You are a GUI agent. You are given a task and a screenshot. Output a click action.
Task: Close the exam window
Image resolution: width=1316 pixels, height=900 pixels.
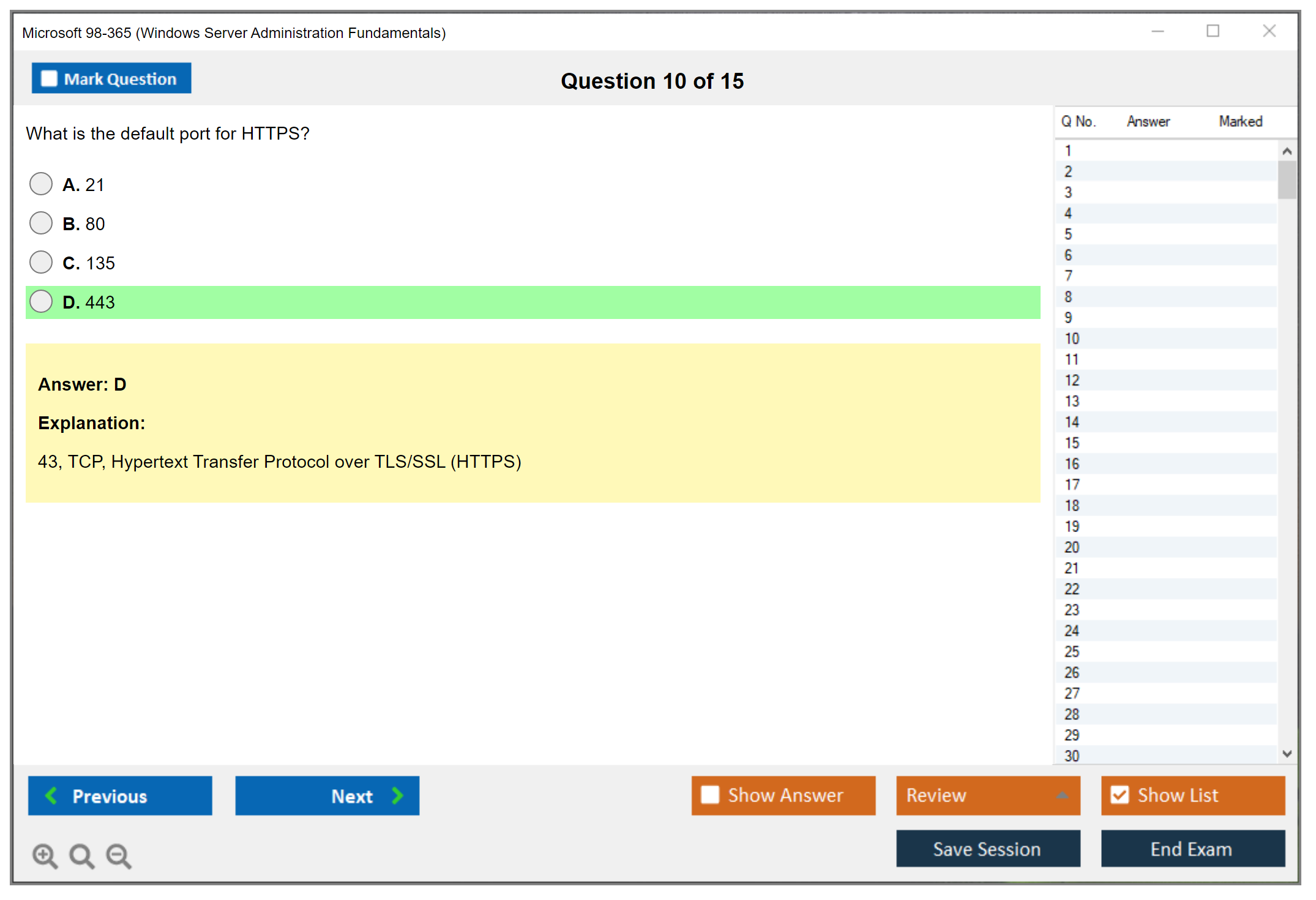[1269, 31]
